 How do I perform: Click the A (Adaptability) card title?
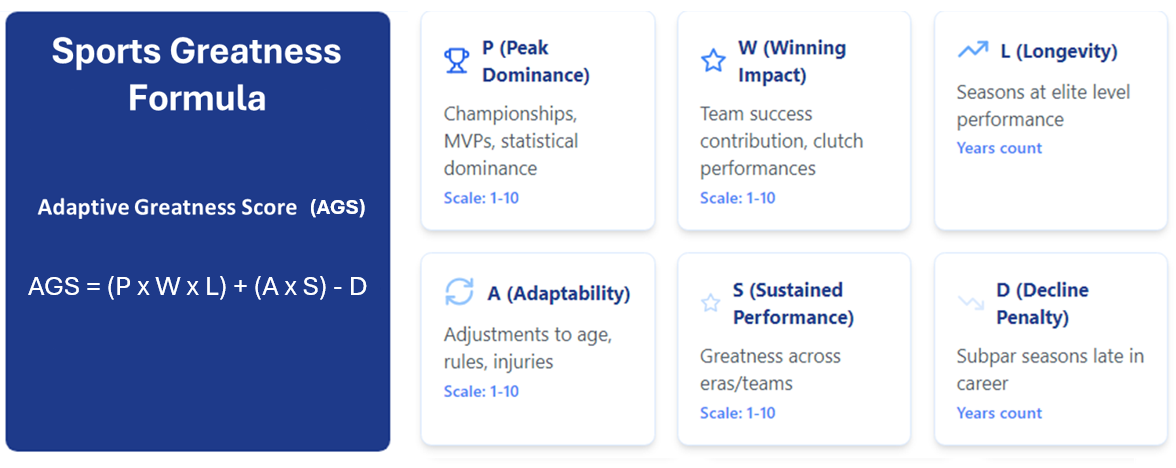[559, 293]
